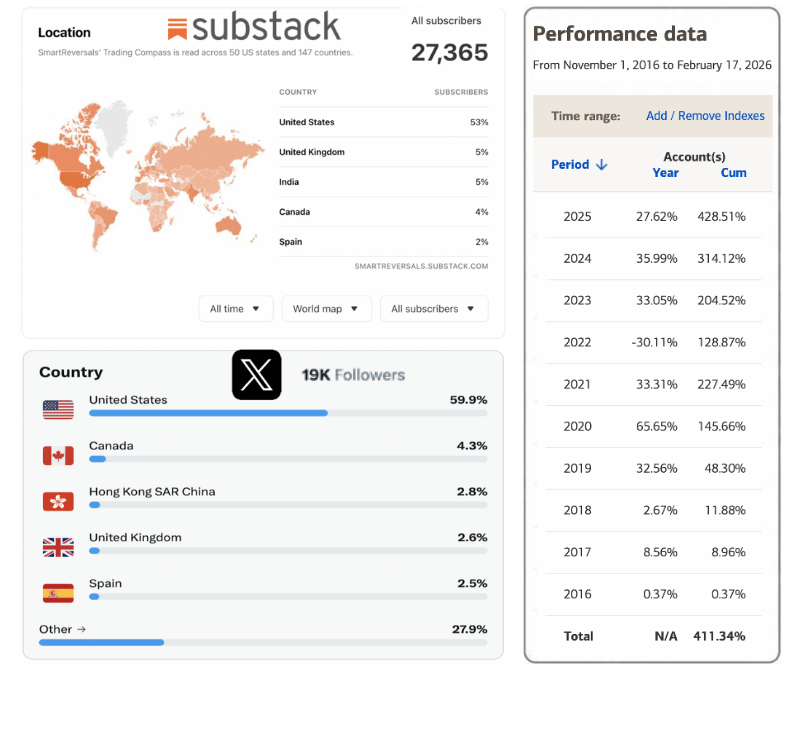Click the Hong Kong flag icon
Image resolution: width=800 pixels, height=735 pixels.
pos(58,501)
